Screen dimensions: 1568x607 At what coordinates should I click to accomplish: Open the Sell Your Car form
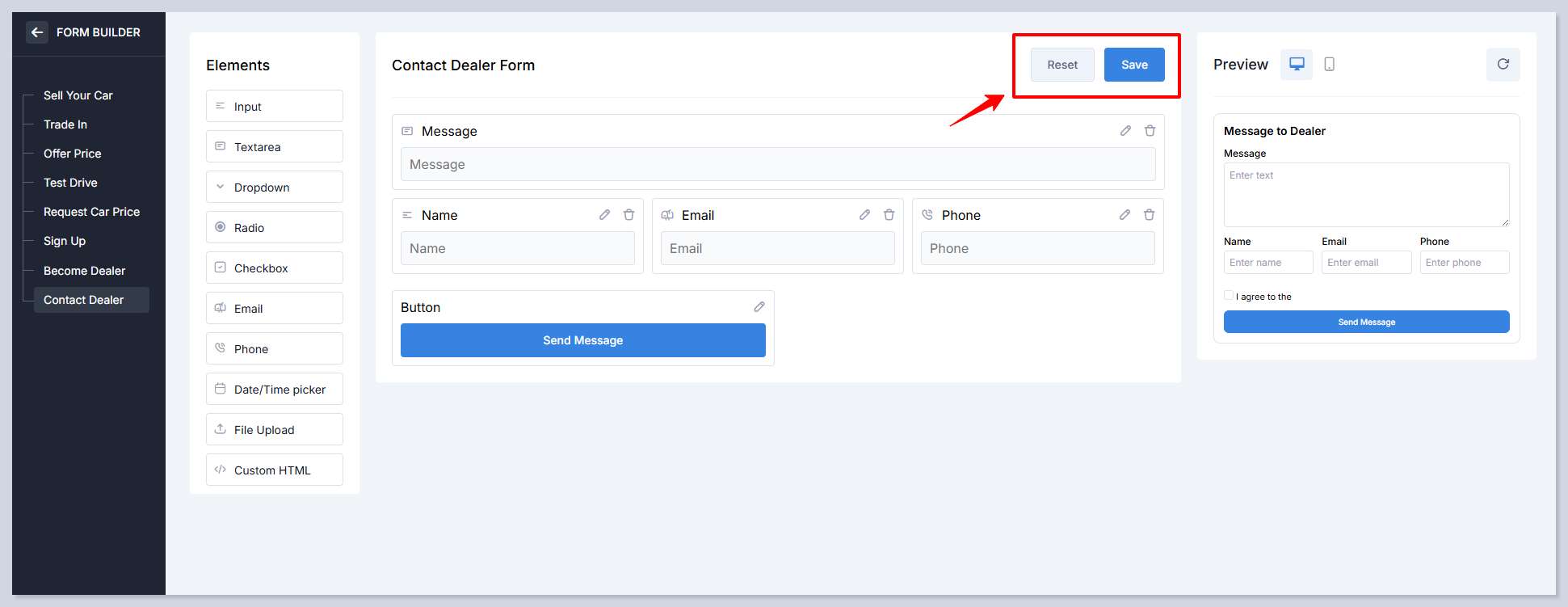[78, 95]
